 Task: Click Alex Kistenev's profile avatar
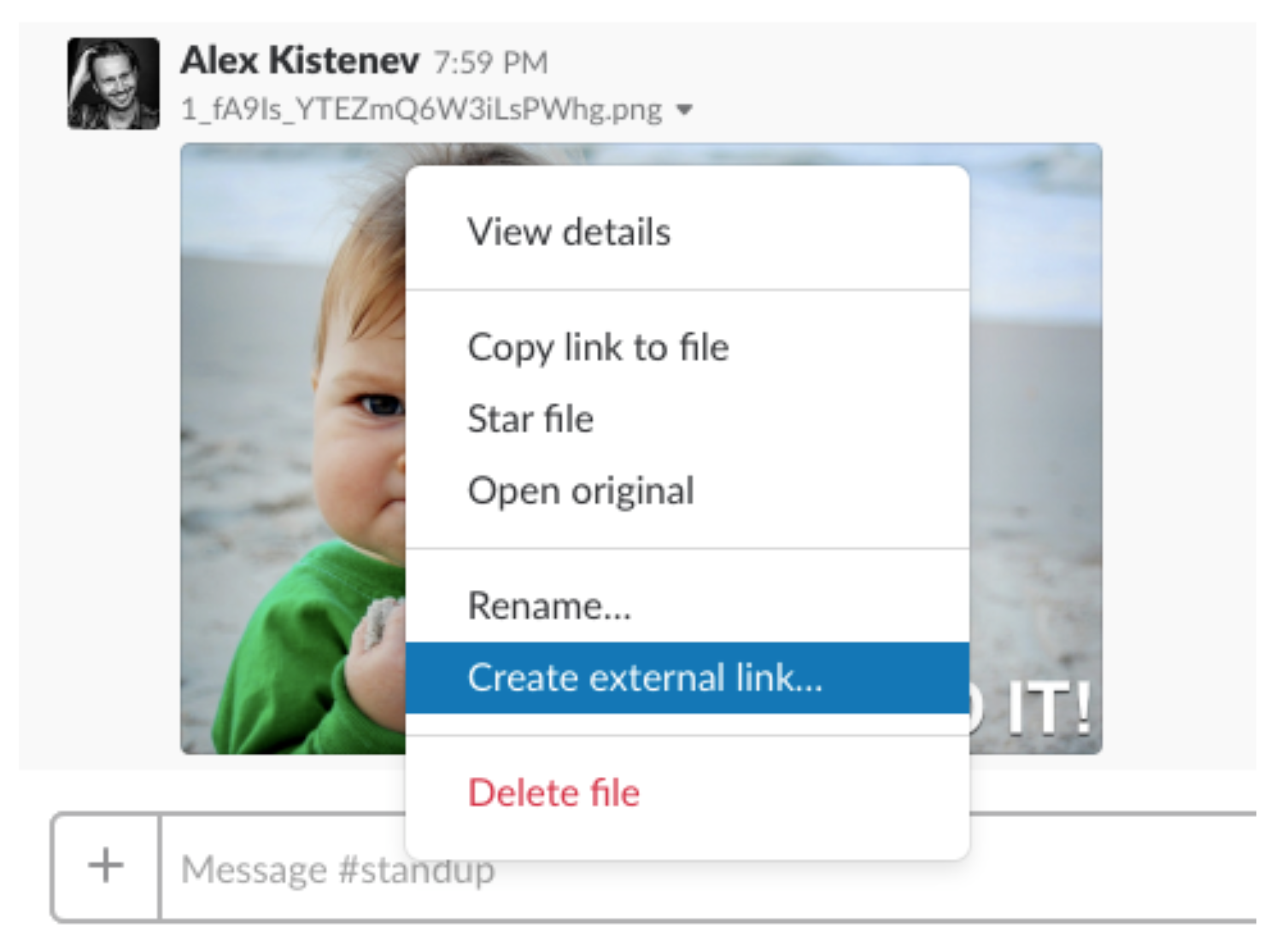point(114,84)
